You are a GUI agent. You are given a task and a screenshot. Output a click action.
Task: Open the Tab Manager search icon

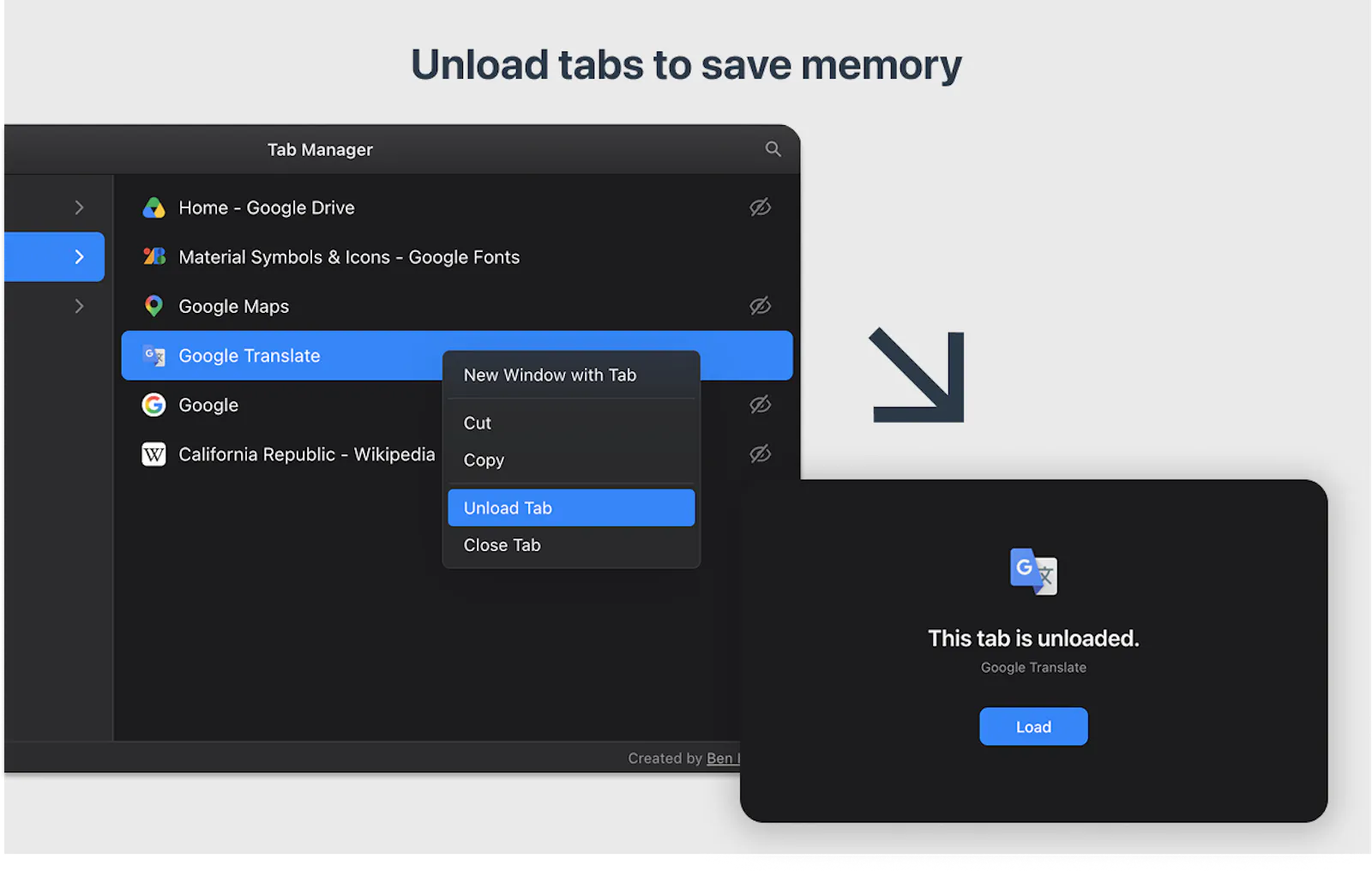773,149
